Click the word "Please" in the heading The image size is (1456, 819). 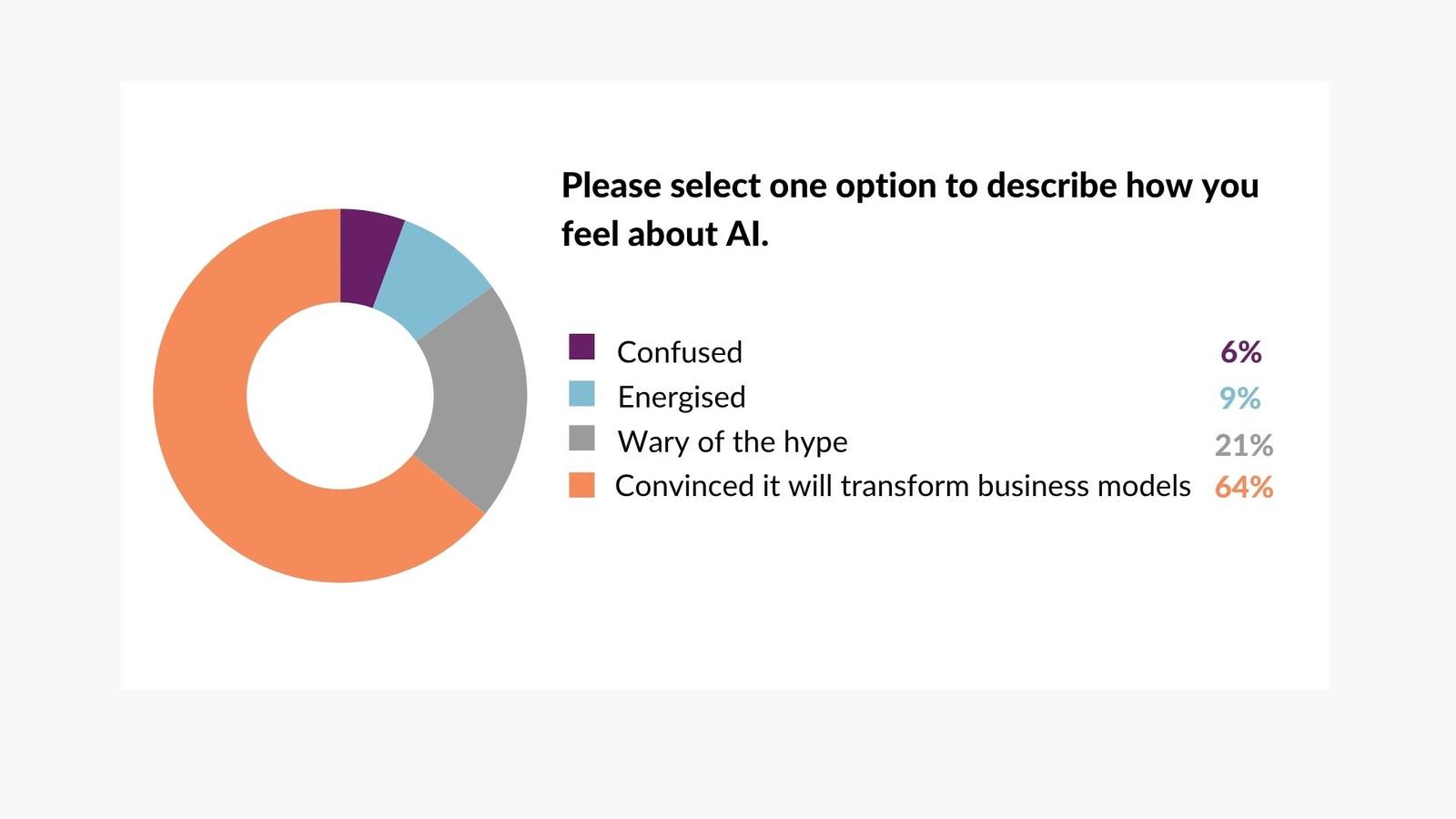pos(612,186)
